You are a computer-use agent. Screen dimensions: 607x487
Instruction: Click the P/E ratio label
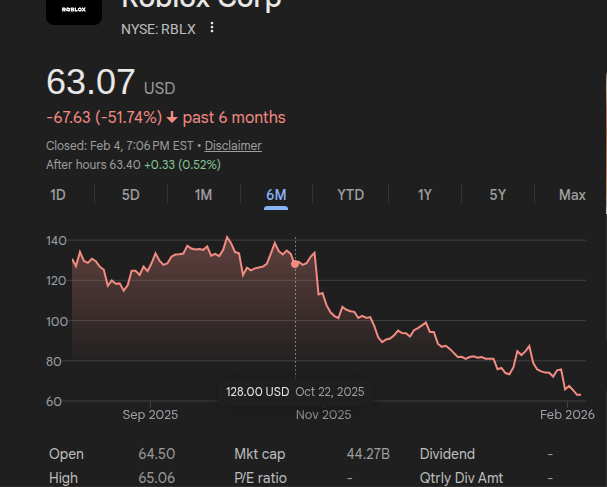(x=259, y=478)
